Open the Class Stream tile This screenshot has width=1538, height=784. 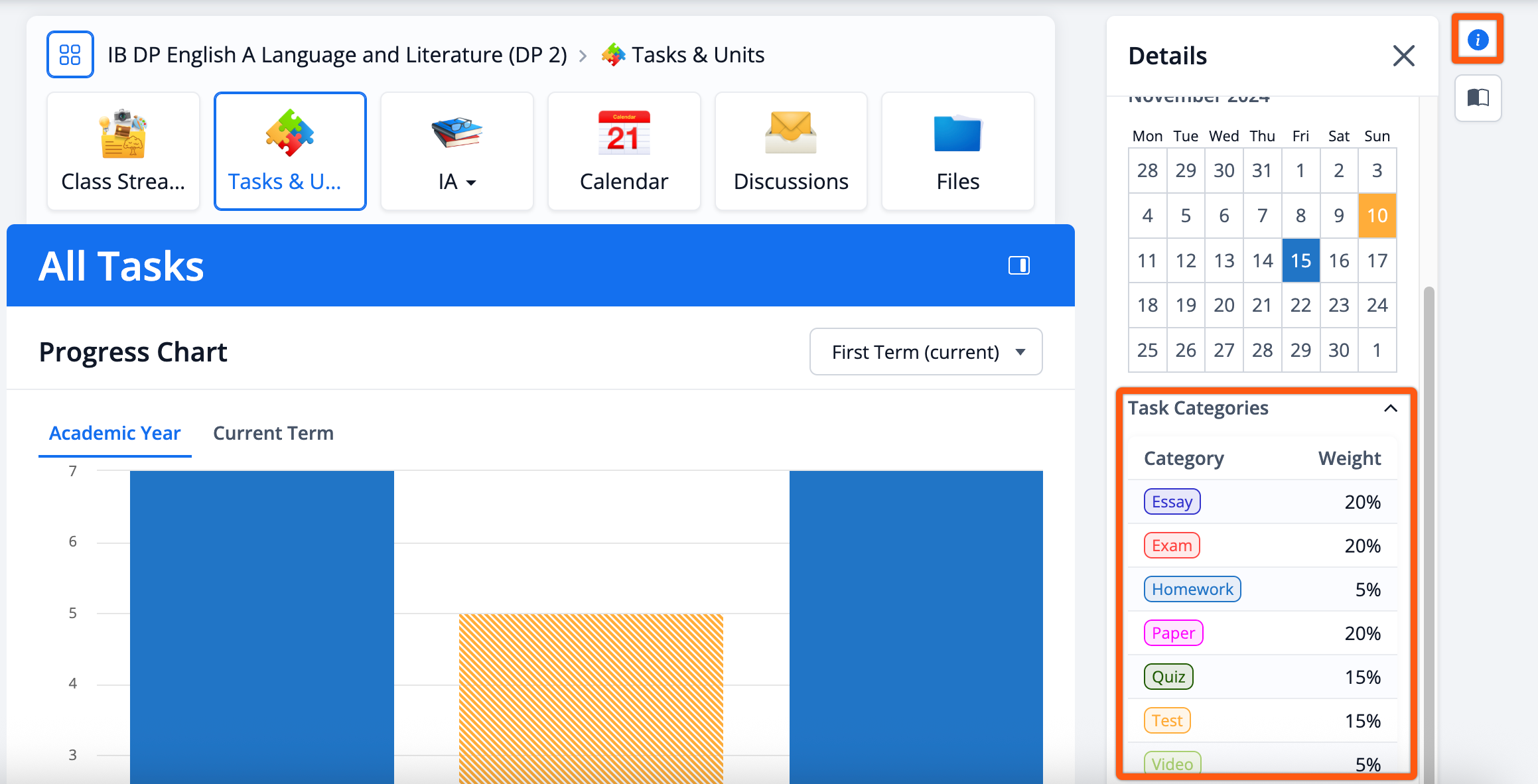[x=123, y=151]
